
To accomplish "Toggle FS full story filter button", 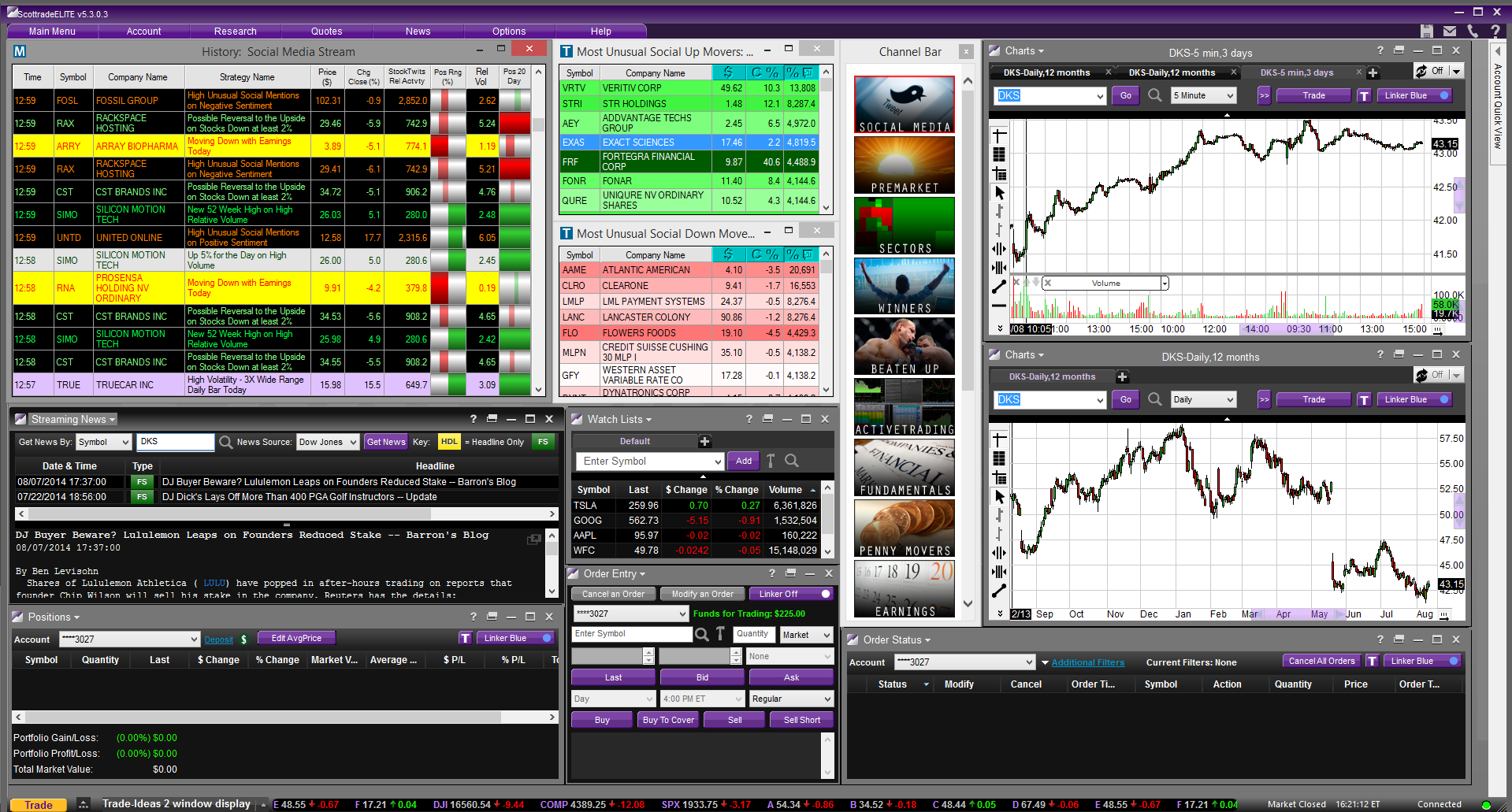I will (x=543, y=442).
